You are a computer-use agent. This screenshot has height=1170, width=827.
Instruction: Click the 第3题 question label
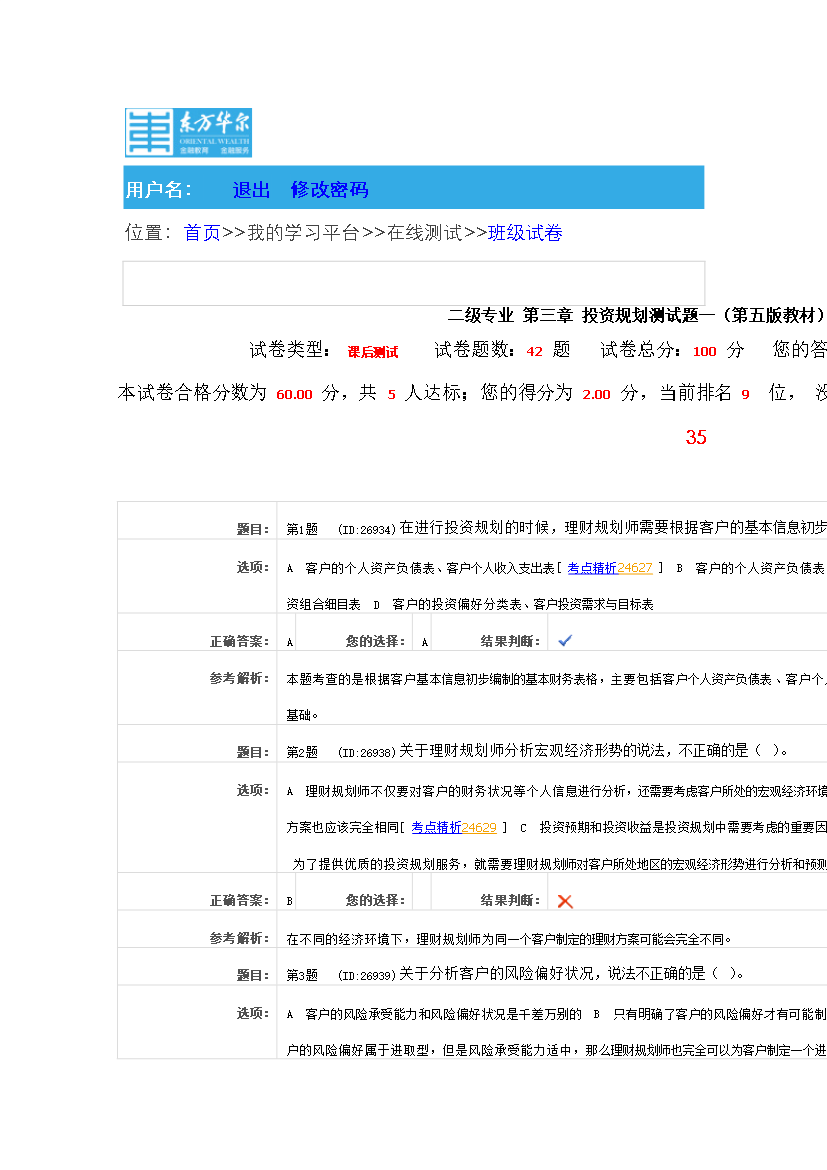tap(302, 975)
